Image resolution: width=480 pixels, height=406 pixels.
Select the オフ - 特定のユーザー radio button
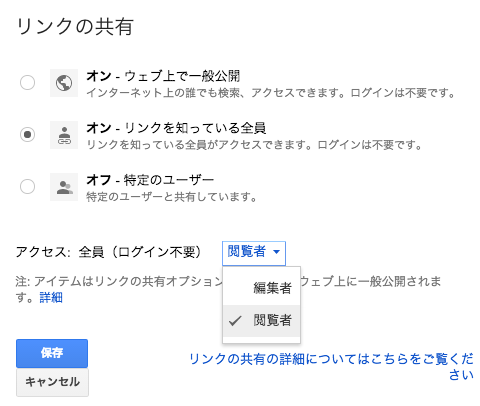[27, 186]
